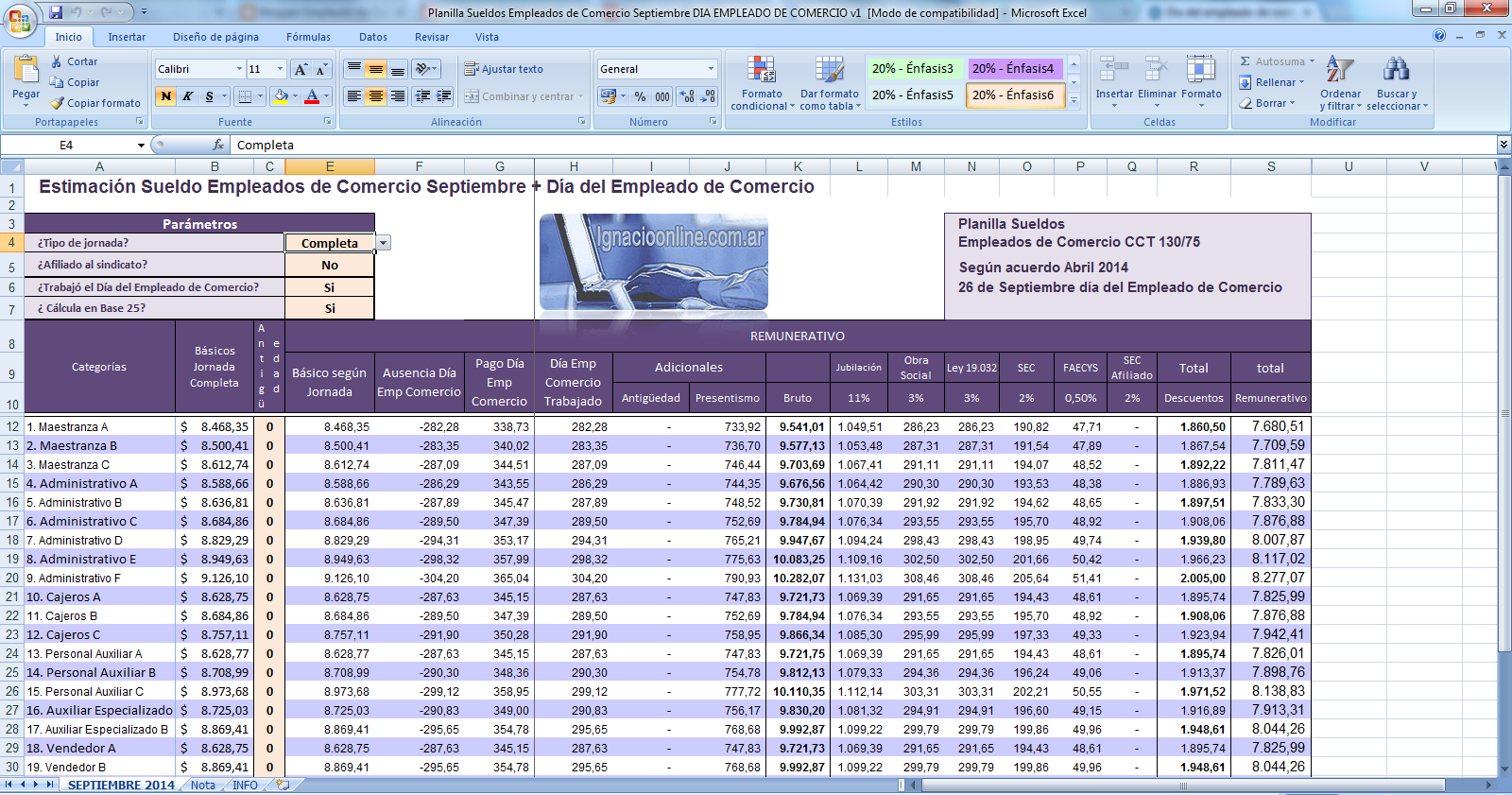1512x795 pixels.
Task: Toggle Negrita bold formatting
Action: point(166,96)
